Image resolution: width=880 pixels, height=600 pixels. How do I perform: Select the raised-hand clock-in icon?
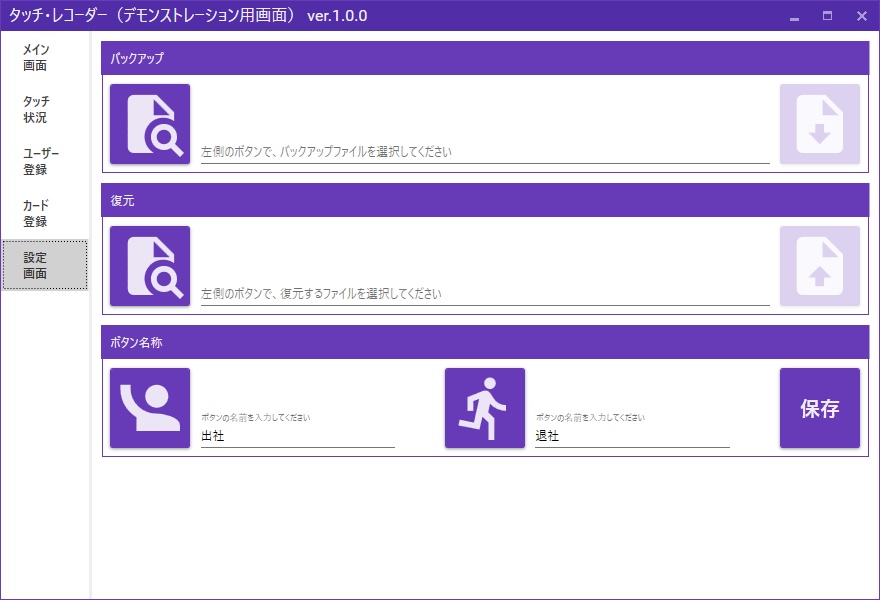pos(149,409)
